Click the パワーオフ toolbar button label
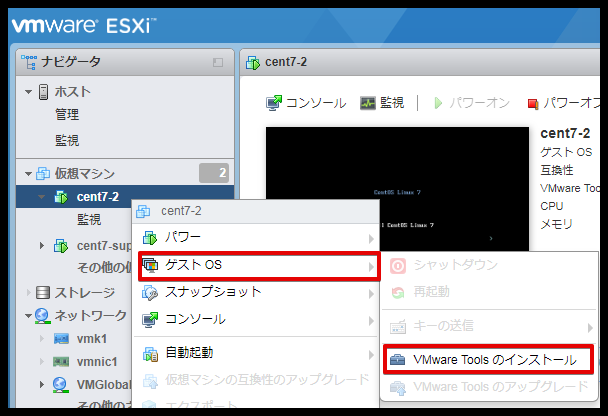Image resolution: width=608 pixels, height=416 pixels. click(x=571, y=103)
